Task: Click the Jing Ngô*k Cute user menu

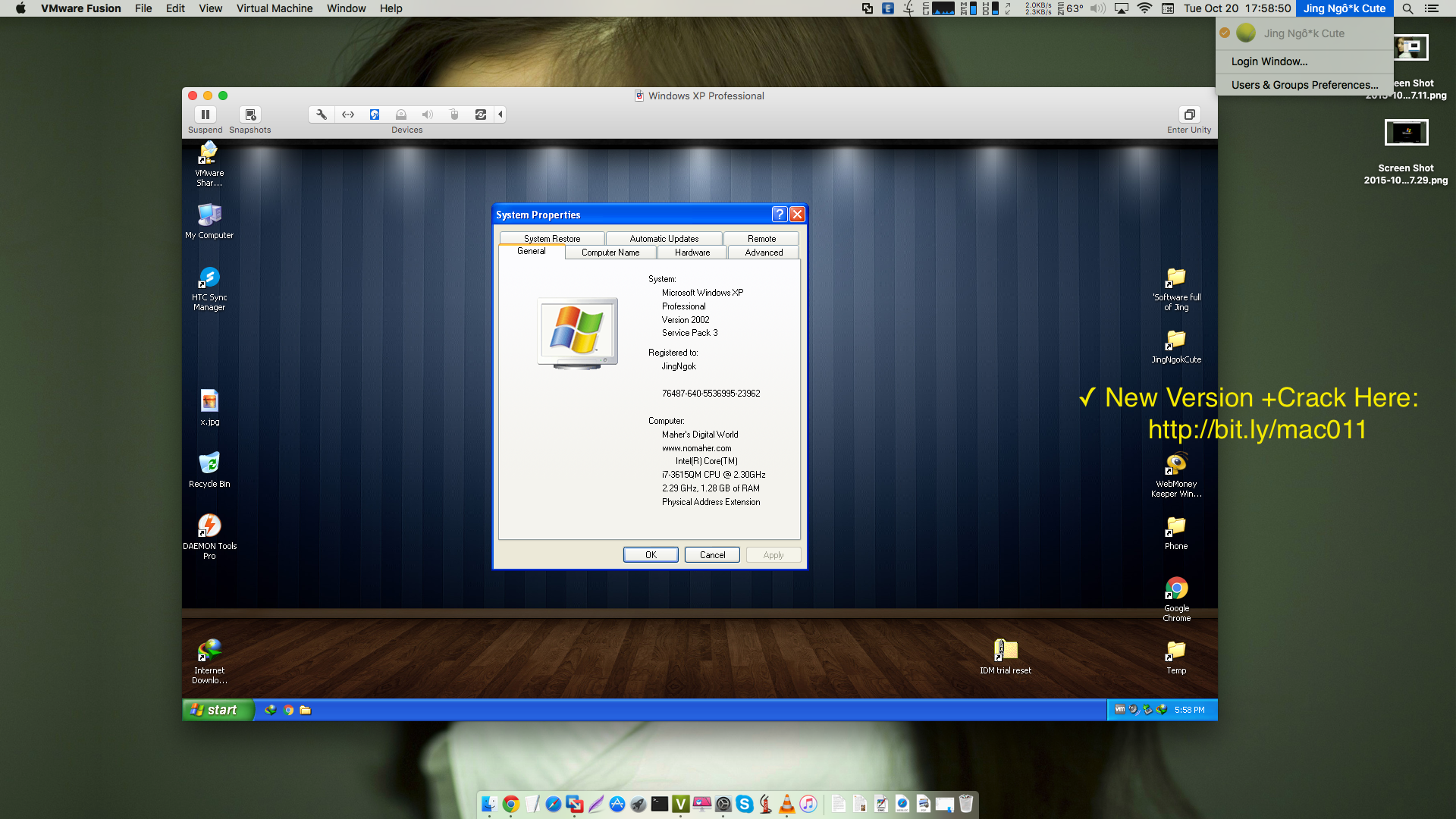Action: [x=1345, y=8]
